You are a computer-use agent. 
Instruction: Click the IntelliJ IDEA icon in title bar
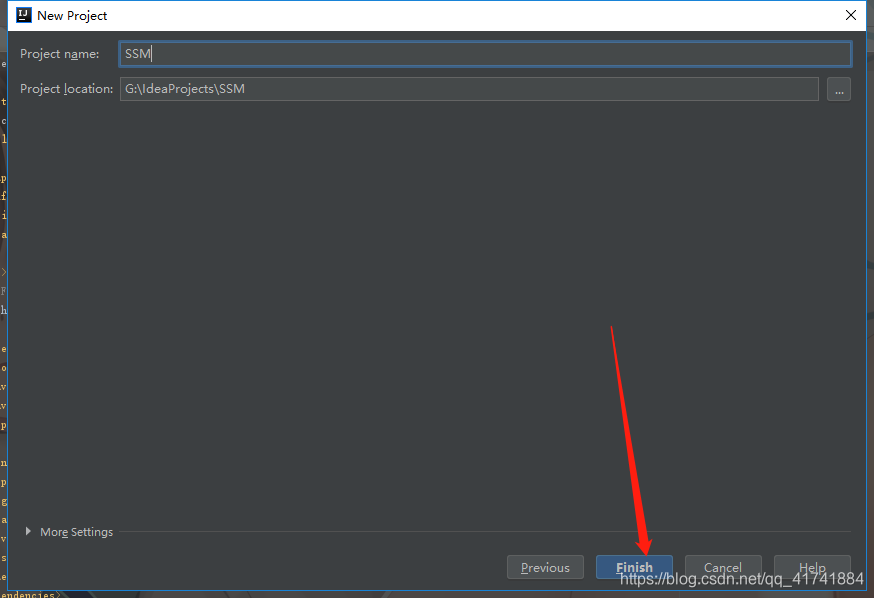tap(24, 15)
